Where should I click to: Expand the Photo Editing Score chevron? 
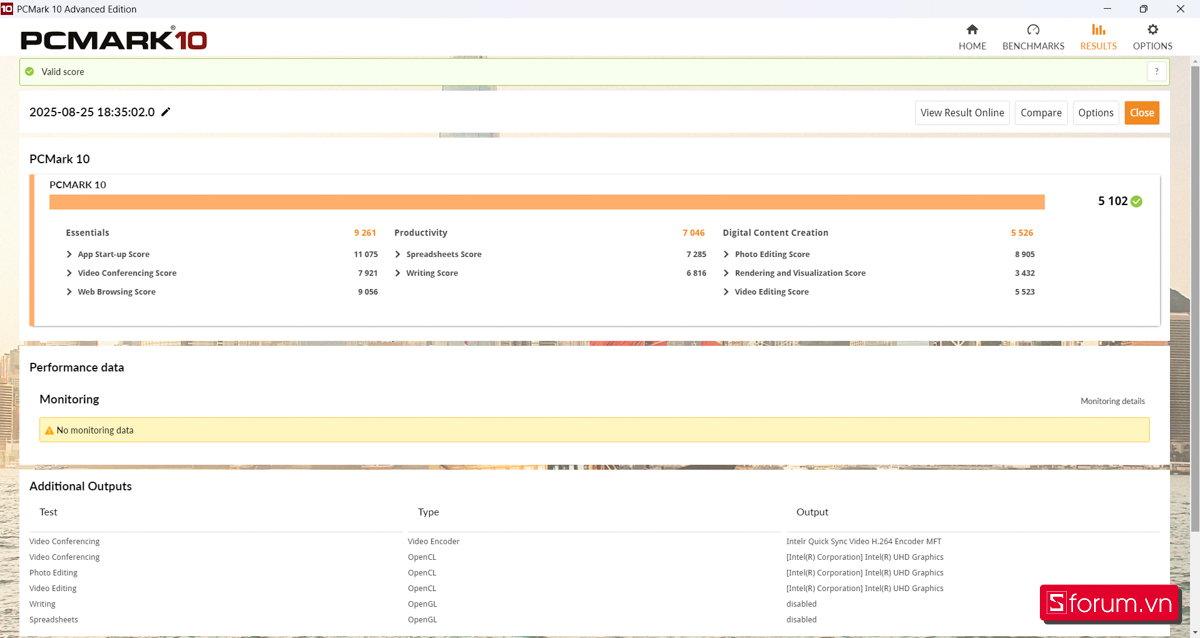point(726,254)
